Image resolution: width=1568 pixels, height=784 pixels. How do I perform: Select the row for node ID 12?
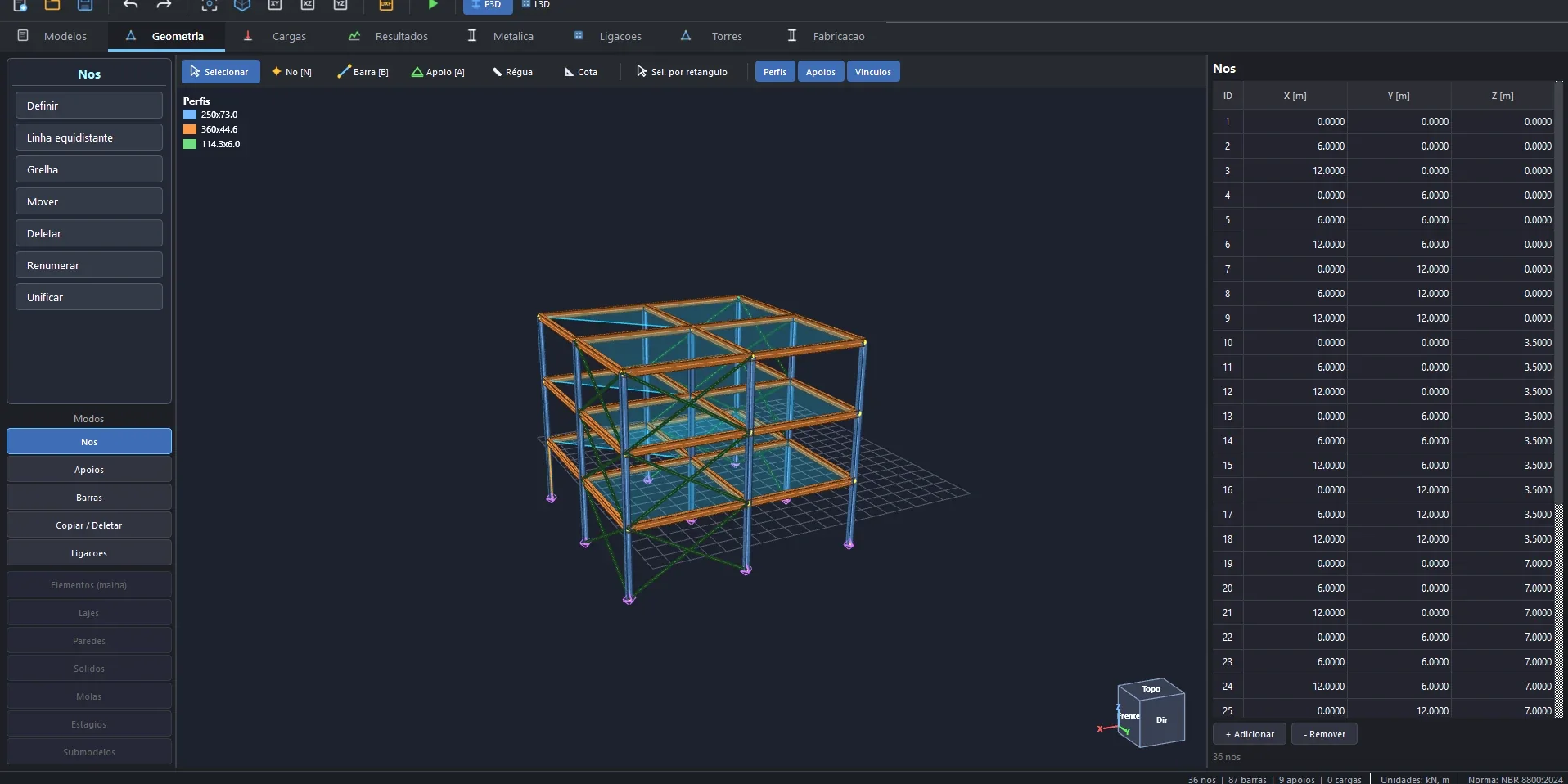(1383, 391)
